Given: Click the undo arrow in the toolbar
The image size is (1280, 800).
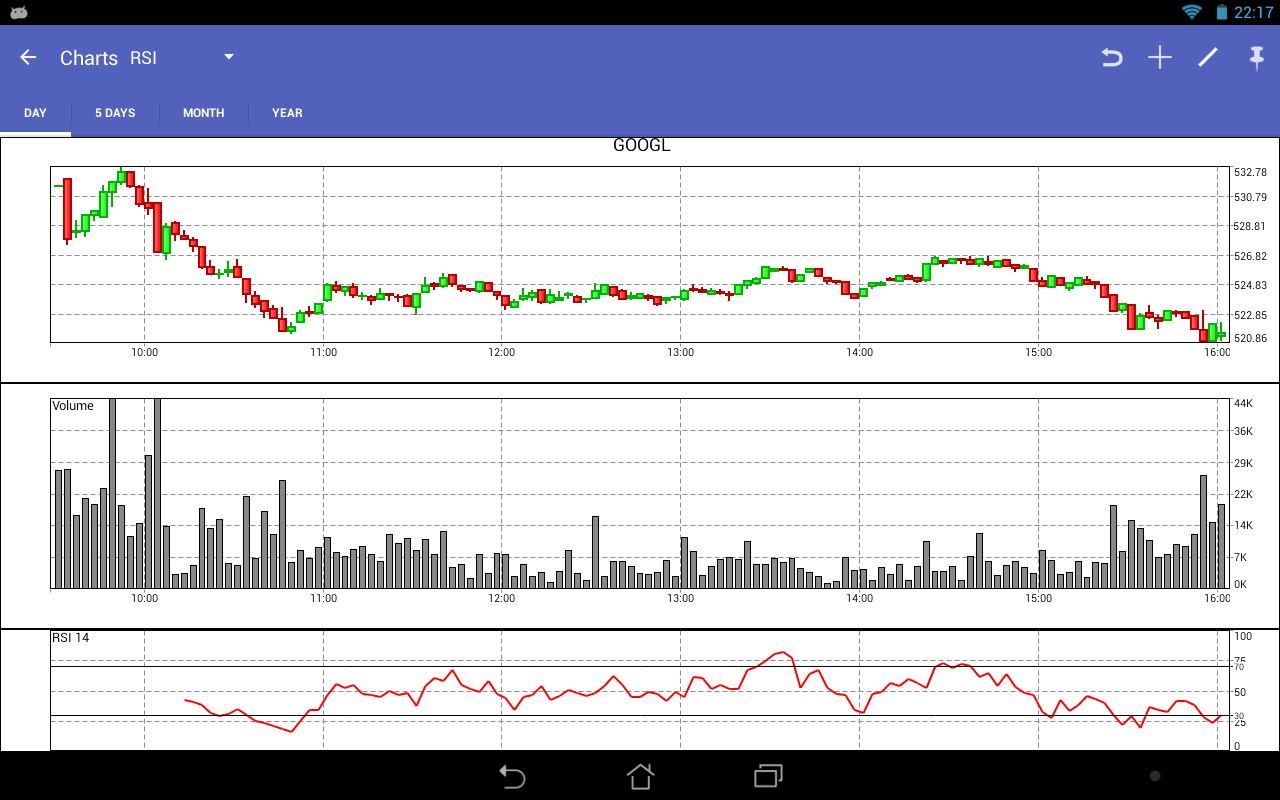Looking at the screenshot, I should click(x=1111, y=58).
